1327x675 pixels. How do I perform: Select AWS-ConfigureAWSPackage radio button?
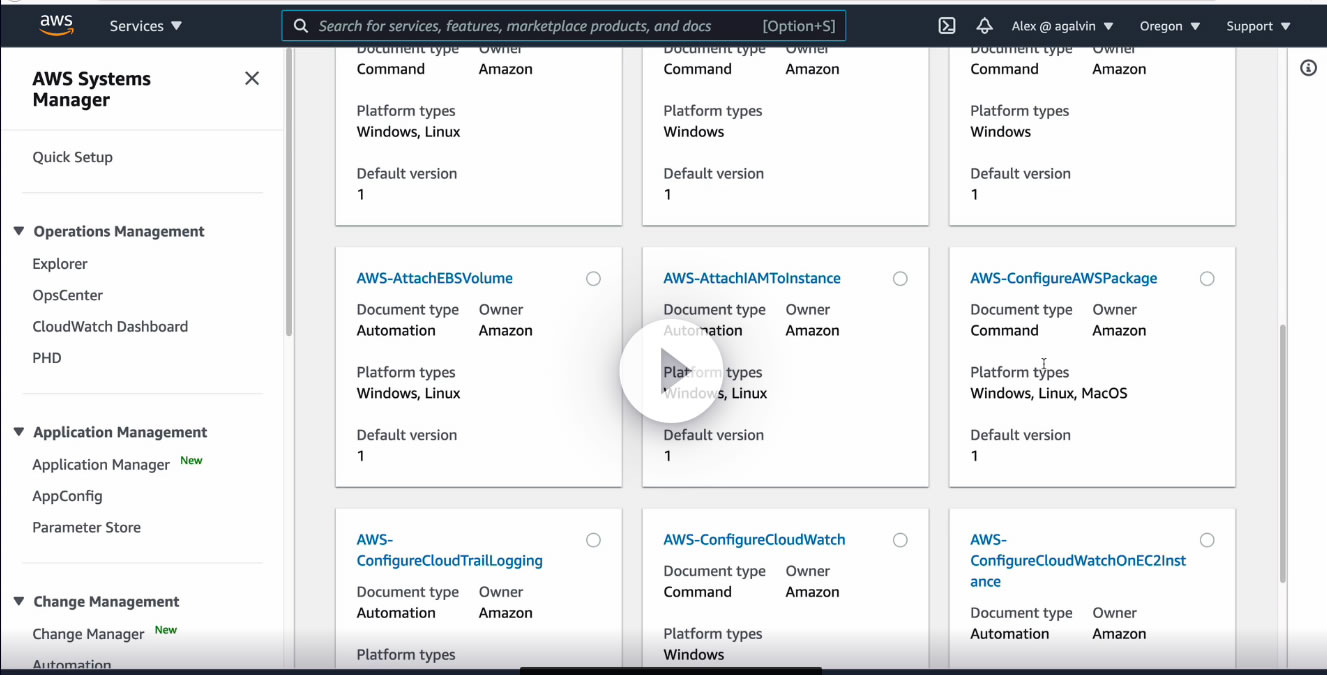pyautogui.click(x=1207, y=279)
